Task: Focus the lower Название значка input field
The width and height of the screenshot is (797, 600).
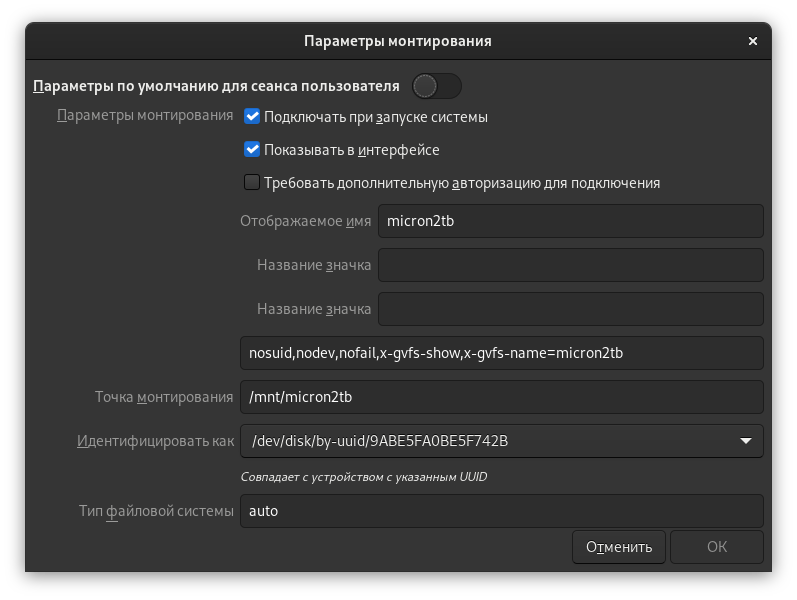Action: (x=570, y=309)
